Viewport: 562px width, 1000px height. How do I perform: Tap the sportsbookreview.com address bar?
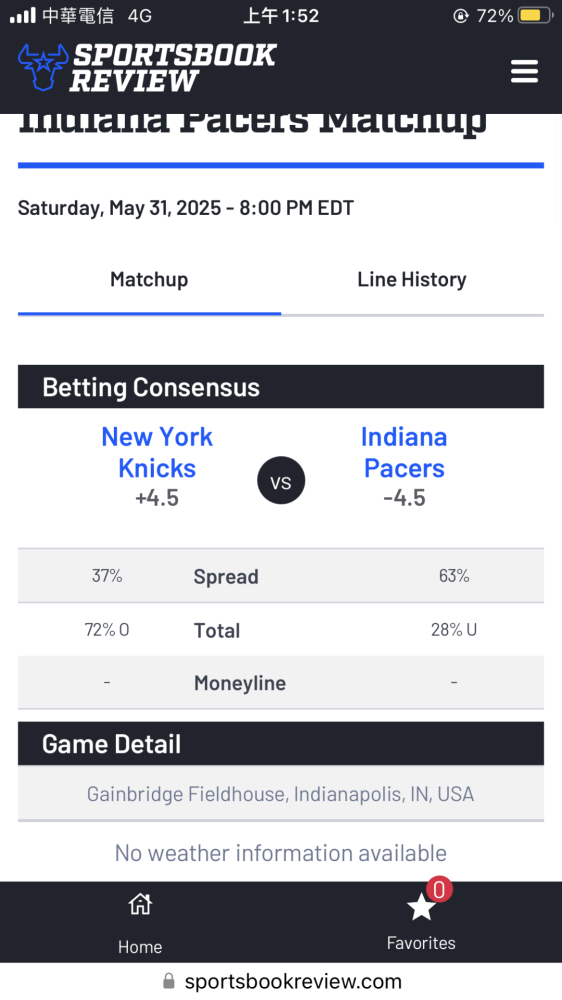click(x=281, y=981)
